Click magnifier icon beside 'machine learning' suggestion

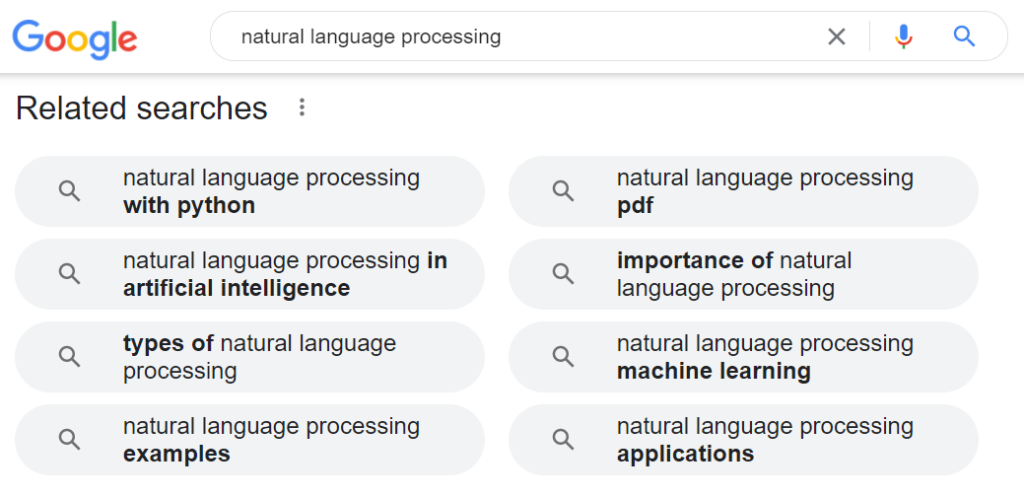coord(563,357)
